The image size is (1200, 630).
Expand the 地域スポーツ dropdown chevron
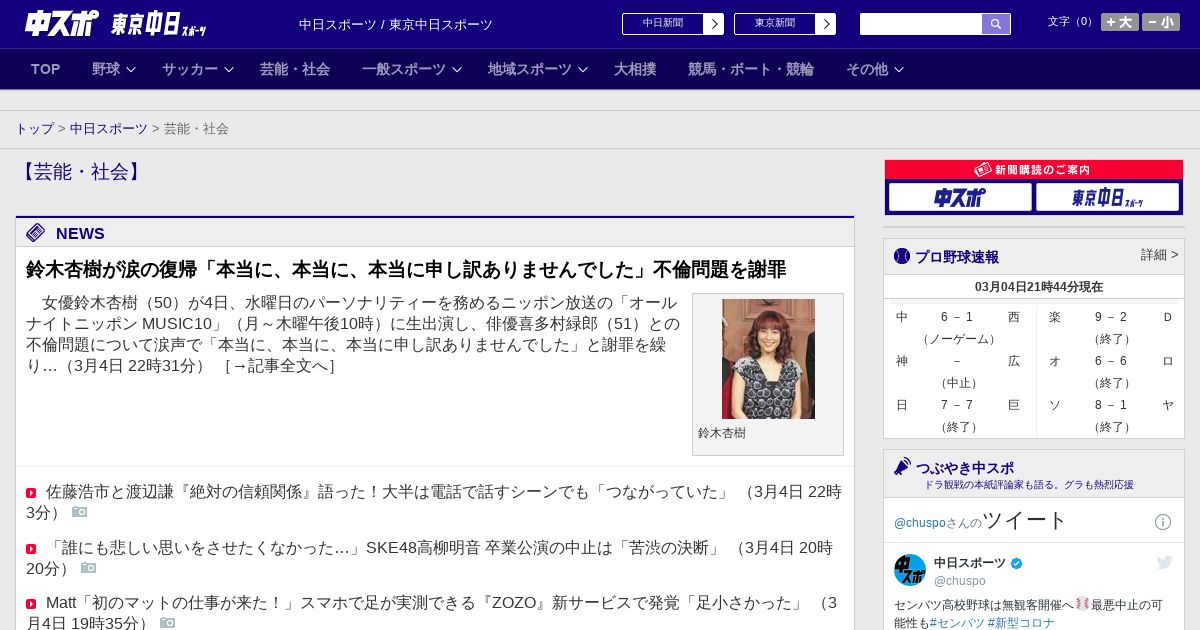(x=583, y=69)
